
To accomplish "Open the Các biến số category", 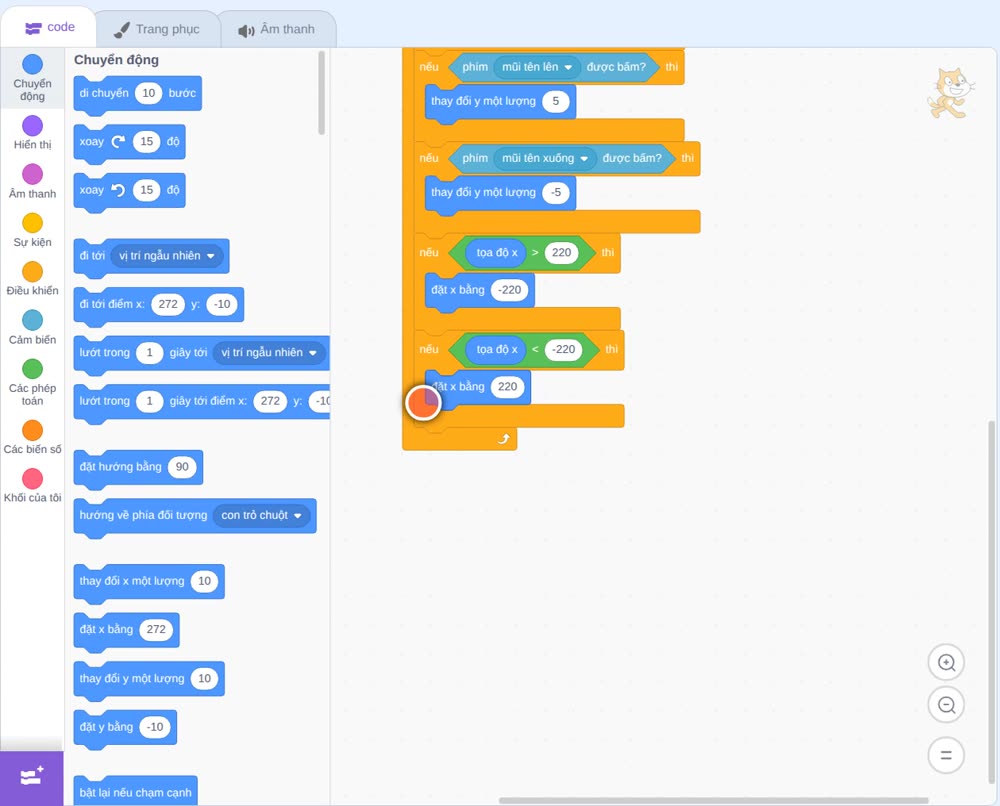I will [33, 437].
